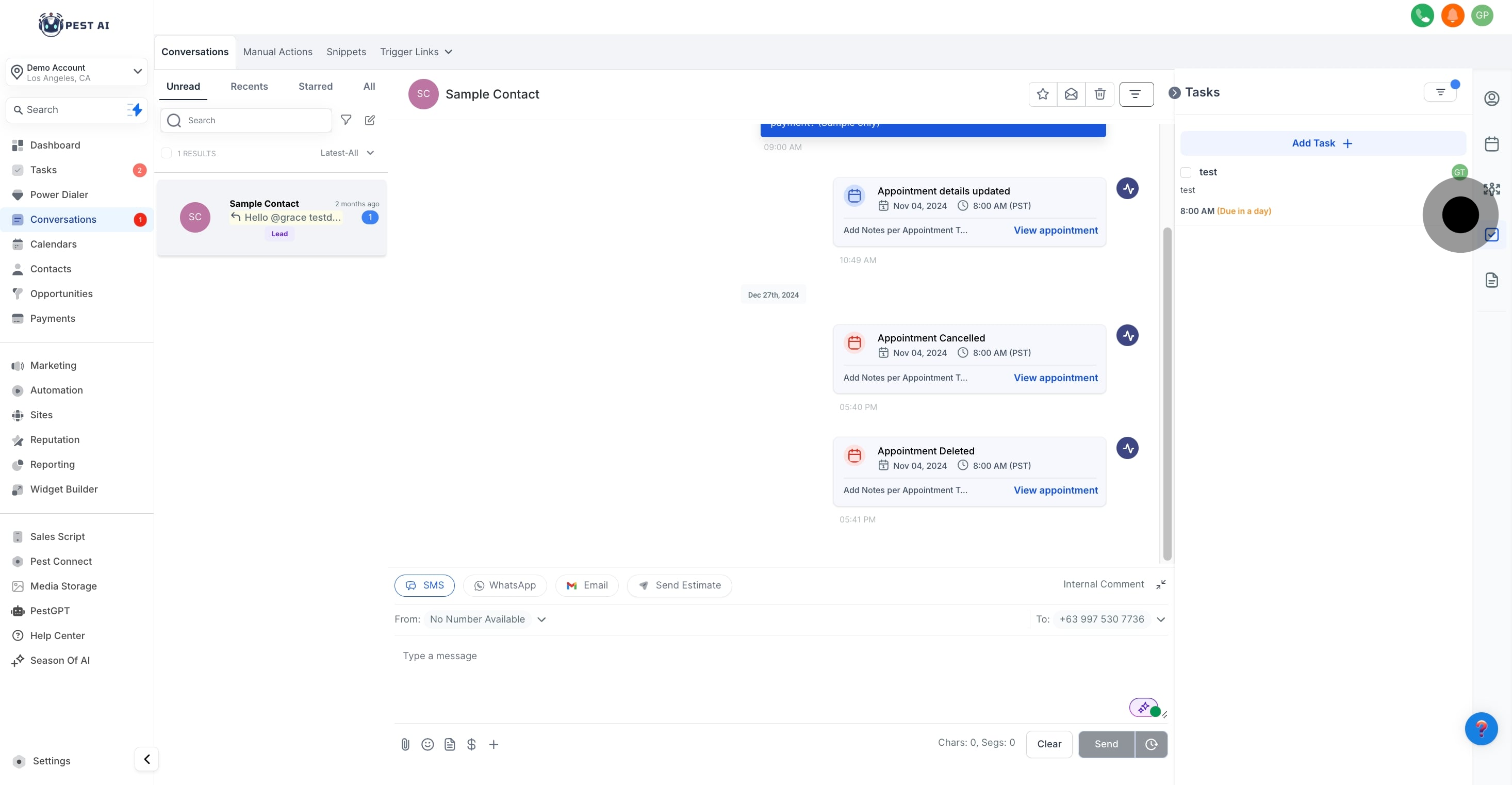Expand the Demo Account location selector
Viewport: 1512px width, 785px height.
tap(76, 72)
